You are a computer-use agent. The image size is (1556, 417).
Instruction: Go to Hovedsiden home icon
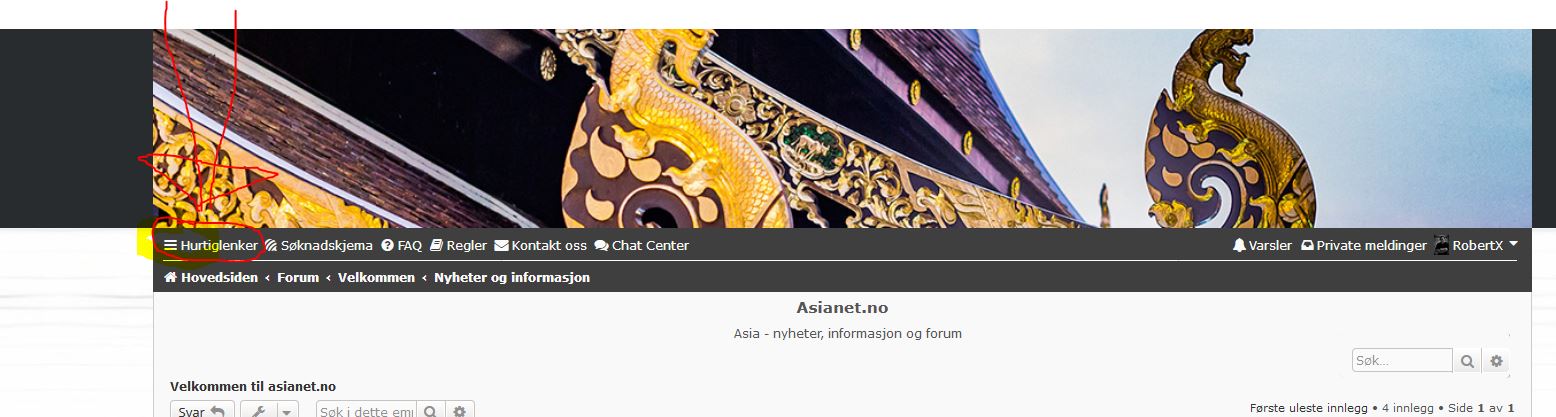171,277
